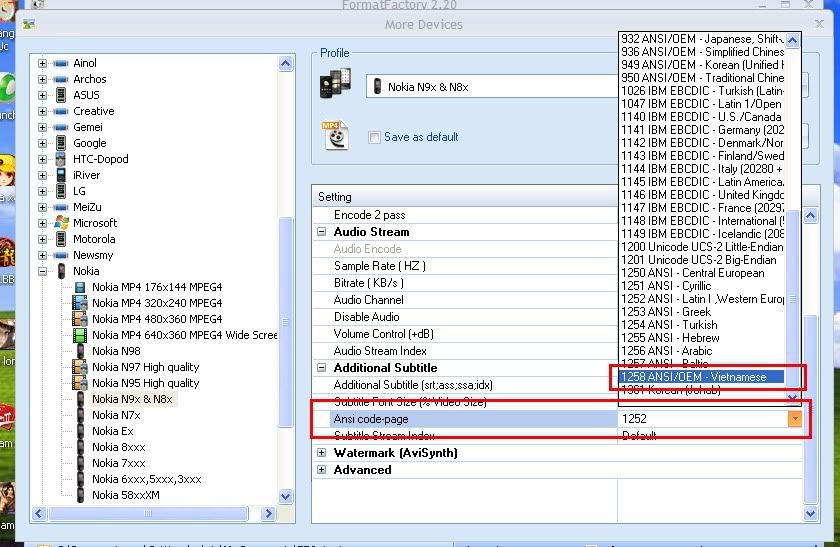Click the Motorola phone icon
The height and width of the screenshot is (547, 840).
pos(61,239)
